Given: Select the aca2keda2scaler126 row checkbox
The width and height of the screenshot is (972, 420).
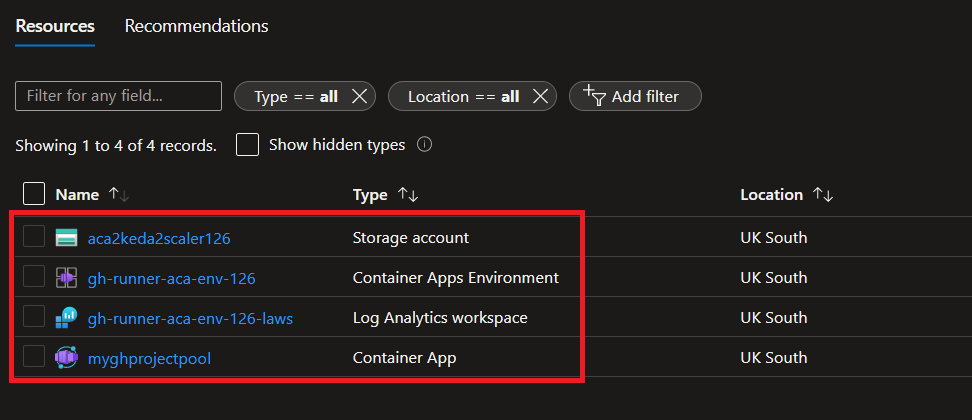Looking at the screenshot, I should pyautogui.click(x=34, y=236).
